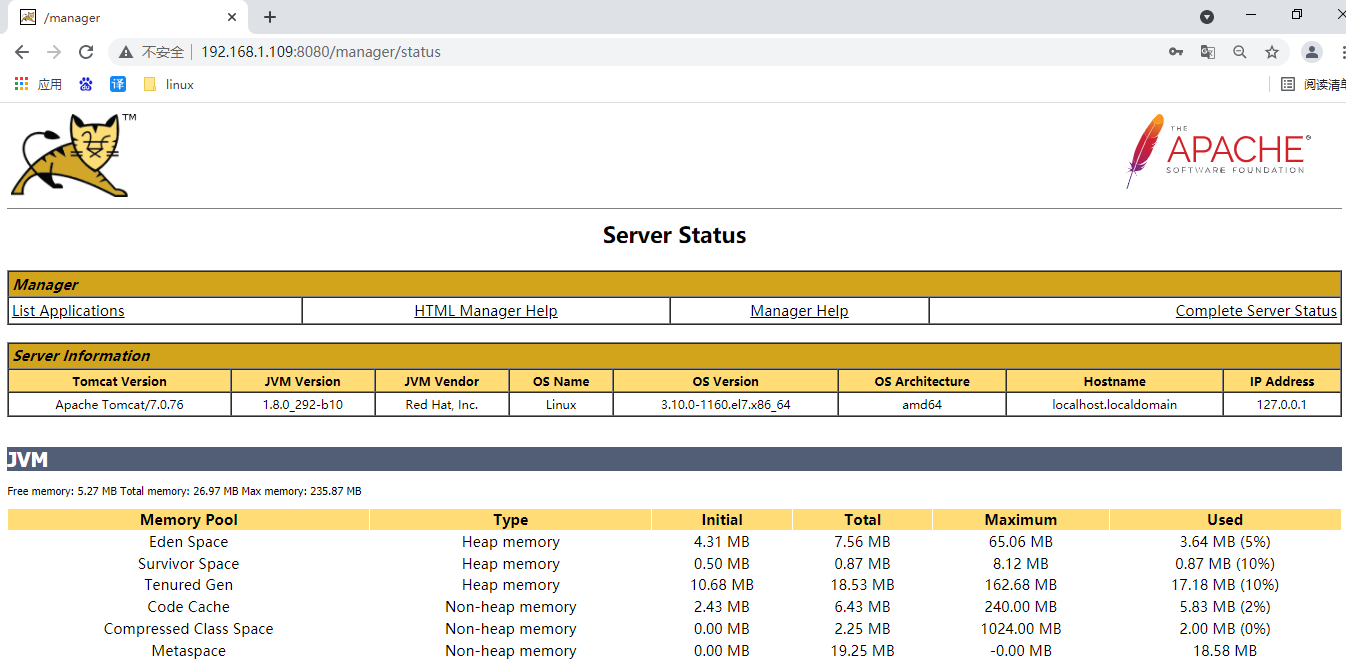
Task: Close the /manager tab
Action: [232, 17]
